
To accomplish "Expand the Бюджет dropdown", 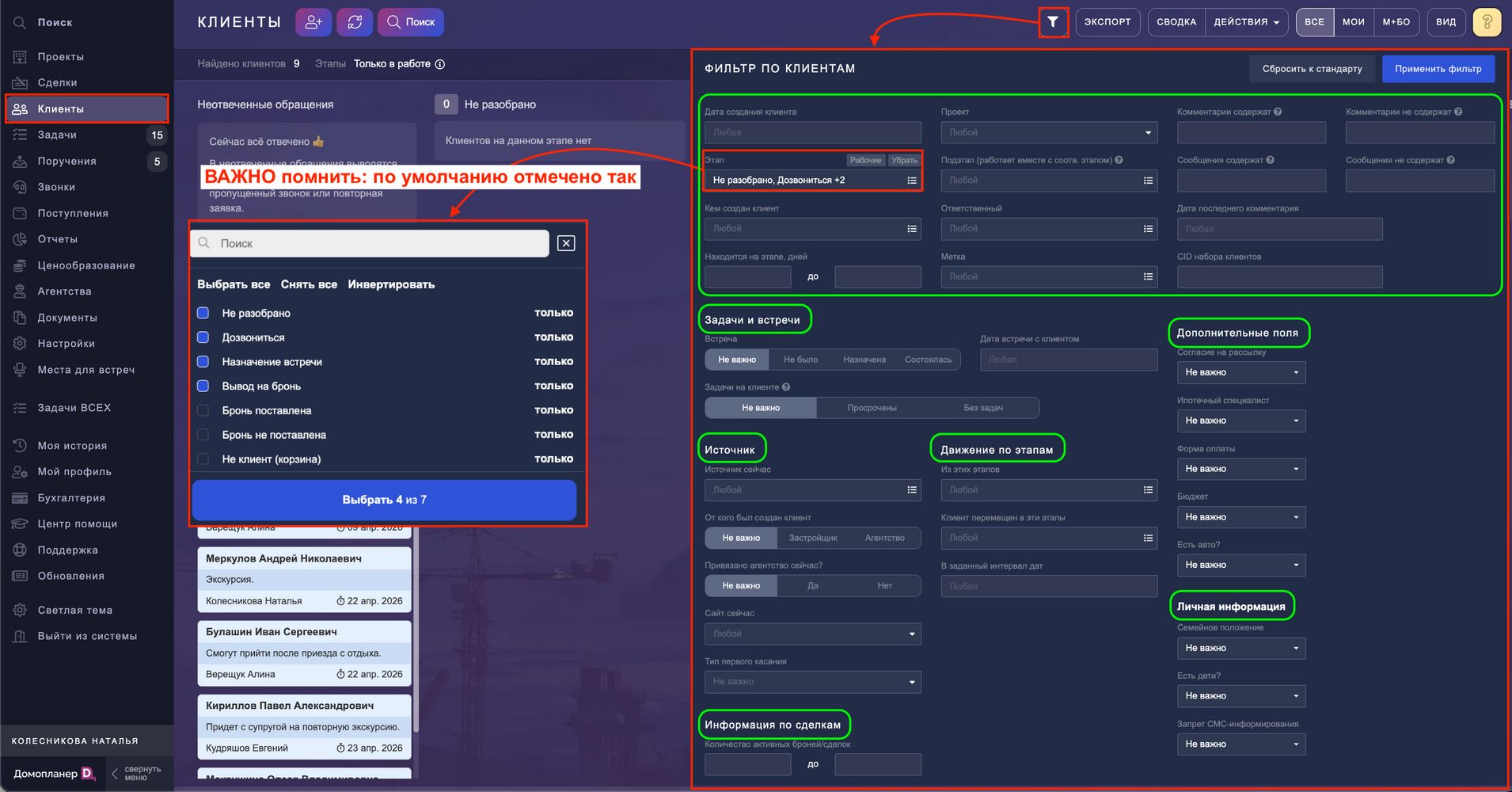I will coord(1241,517).
